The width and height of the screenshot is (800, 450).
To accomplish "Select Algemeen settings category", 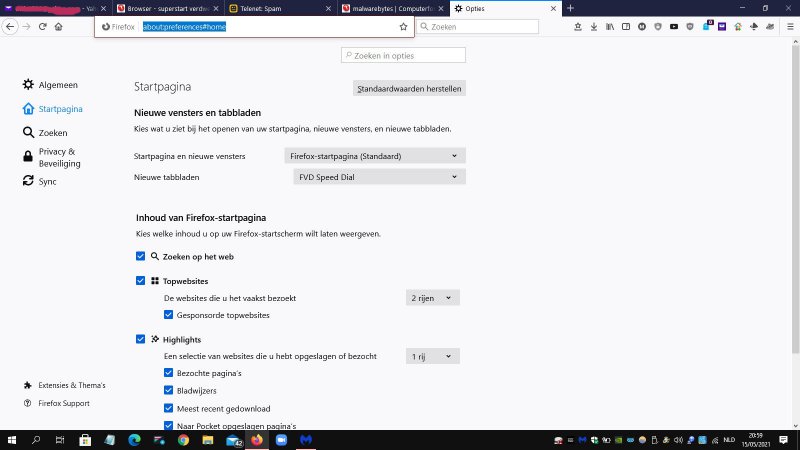I will pyautogui.click(x=50, y=85).
